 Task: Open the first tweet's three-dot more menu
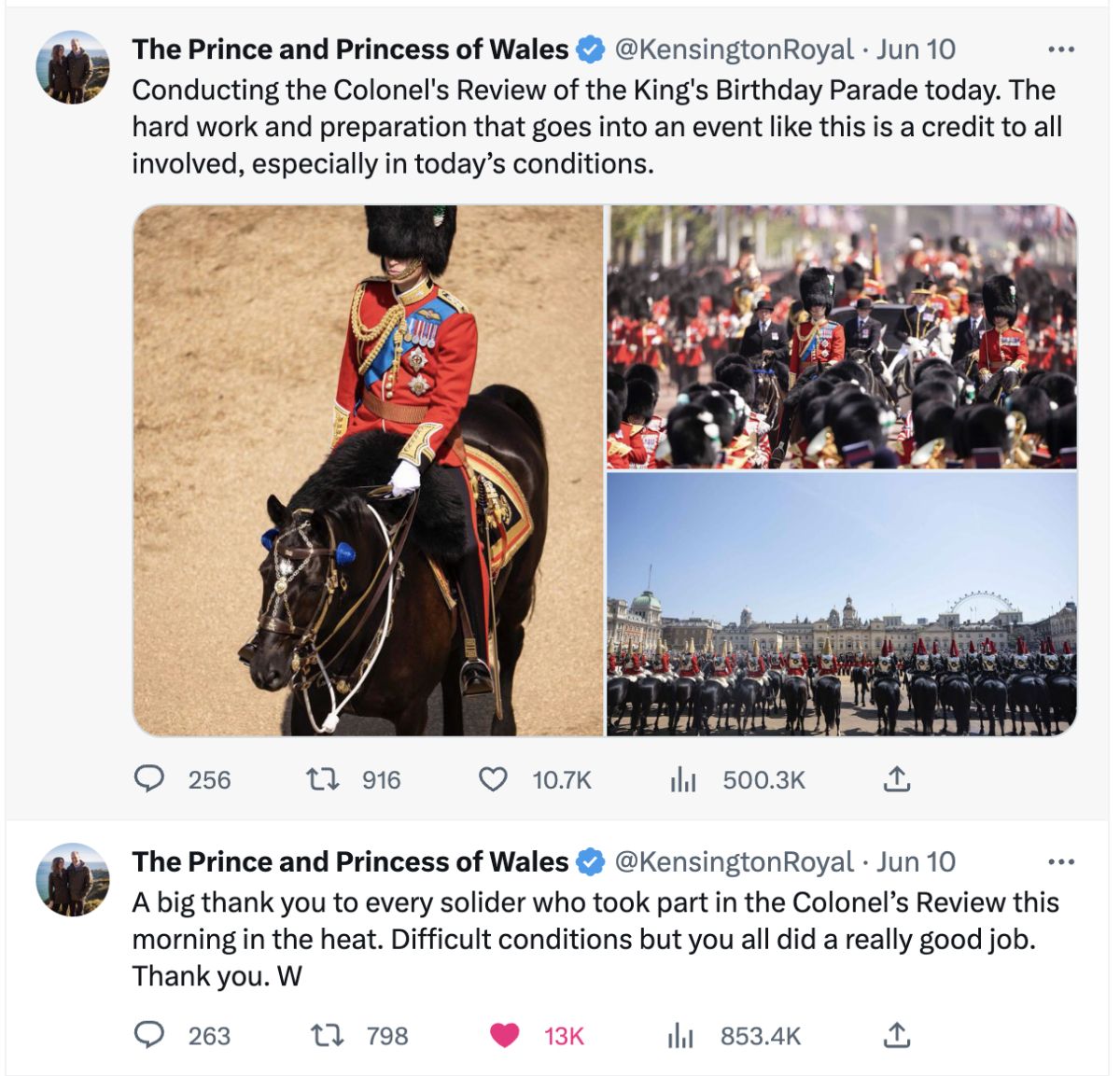tap(1061, 49)
